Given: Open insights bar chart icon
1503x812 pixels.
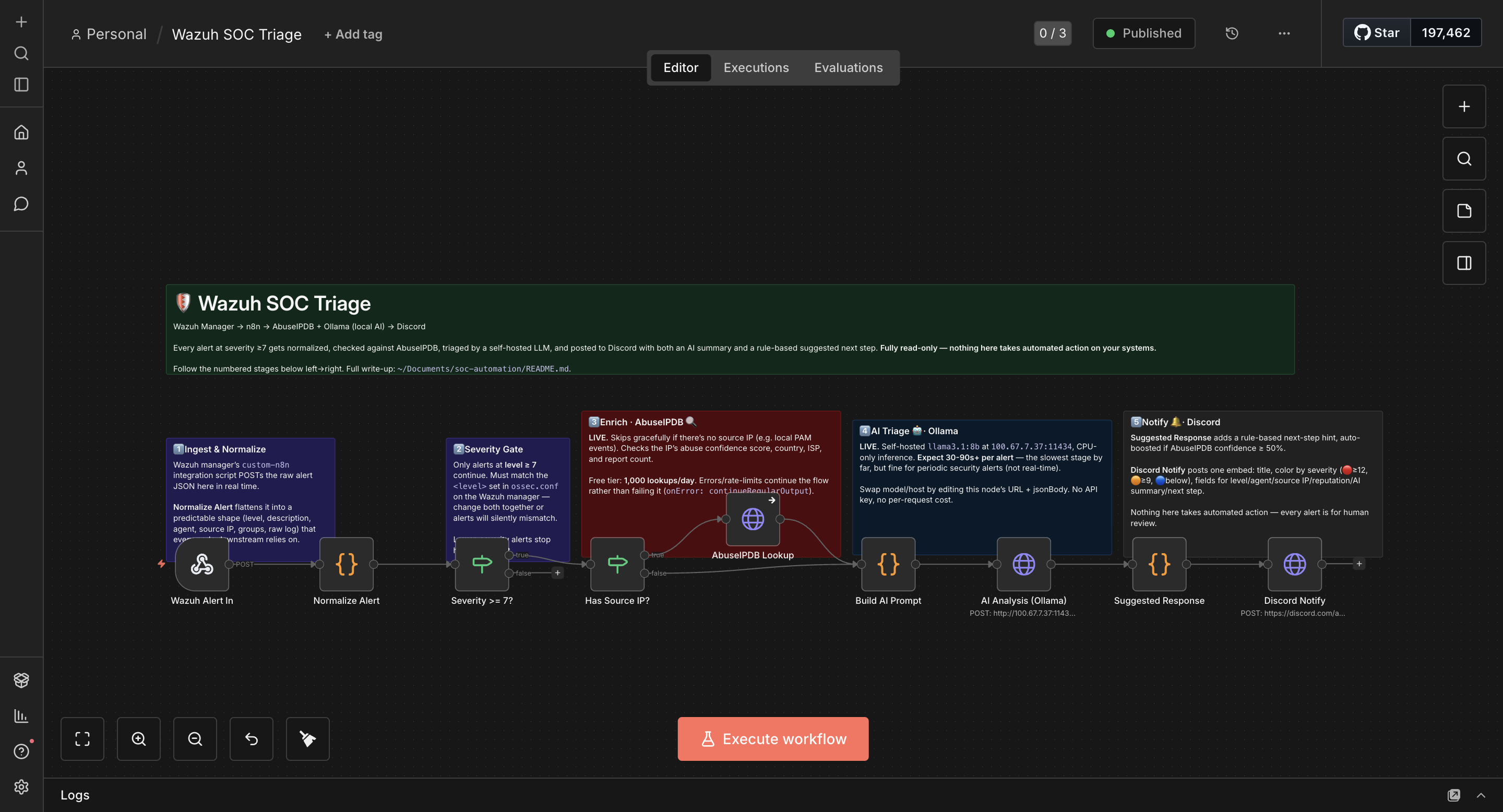Looking at the screenshot, I should click(21, 716).
